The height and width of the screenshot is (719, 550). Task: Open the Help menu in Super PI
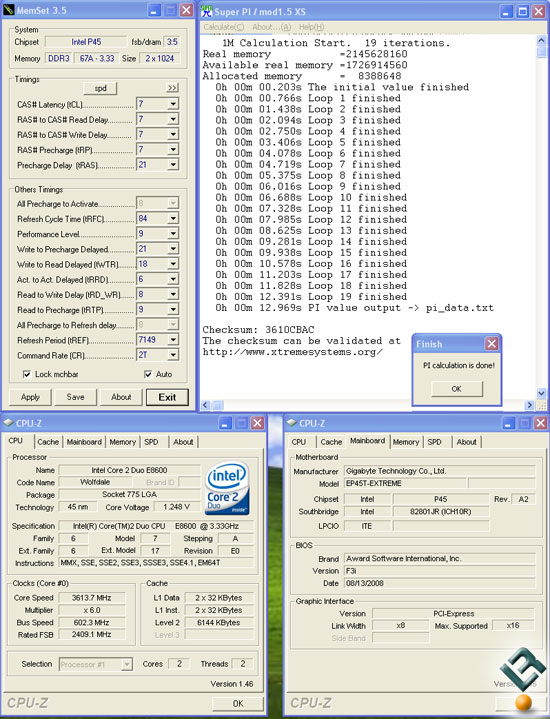click(x=311, y=27)
